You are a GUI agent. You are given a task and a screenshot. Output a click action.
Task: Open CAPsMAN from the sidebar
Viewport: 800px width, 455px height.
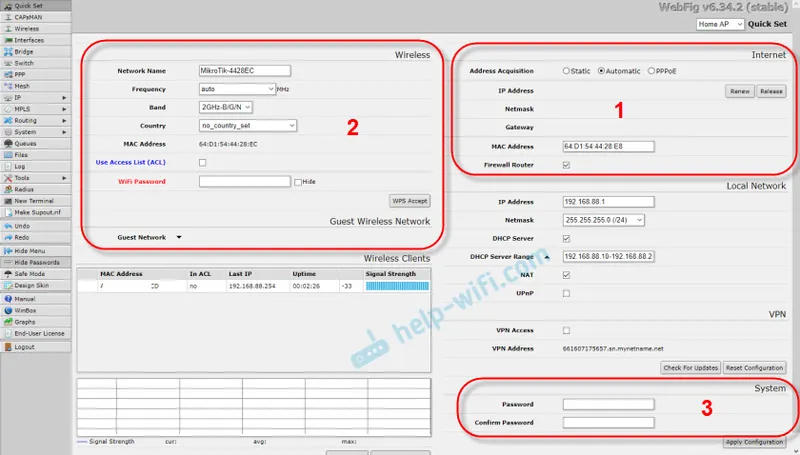[x=36, y=17]
